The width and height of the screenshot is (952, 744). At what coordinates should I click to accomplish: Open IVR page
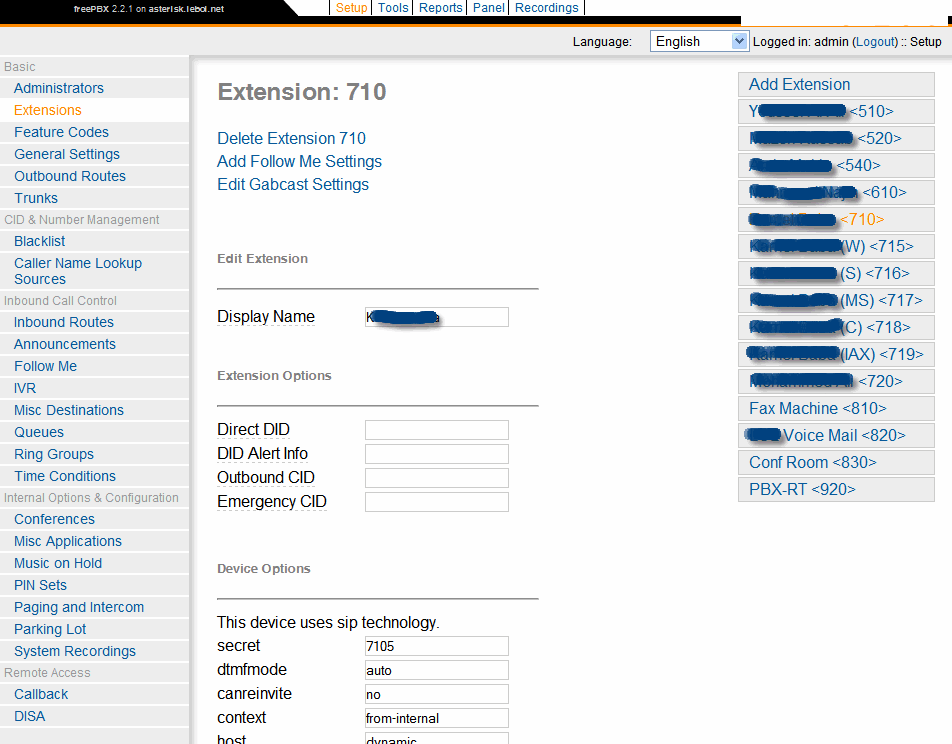(25, 389)
